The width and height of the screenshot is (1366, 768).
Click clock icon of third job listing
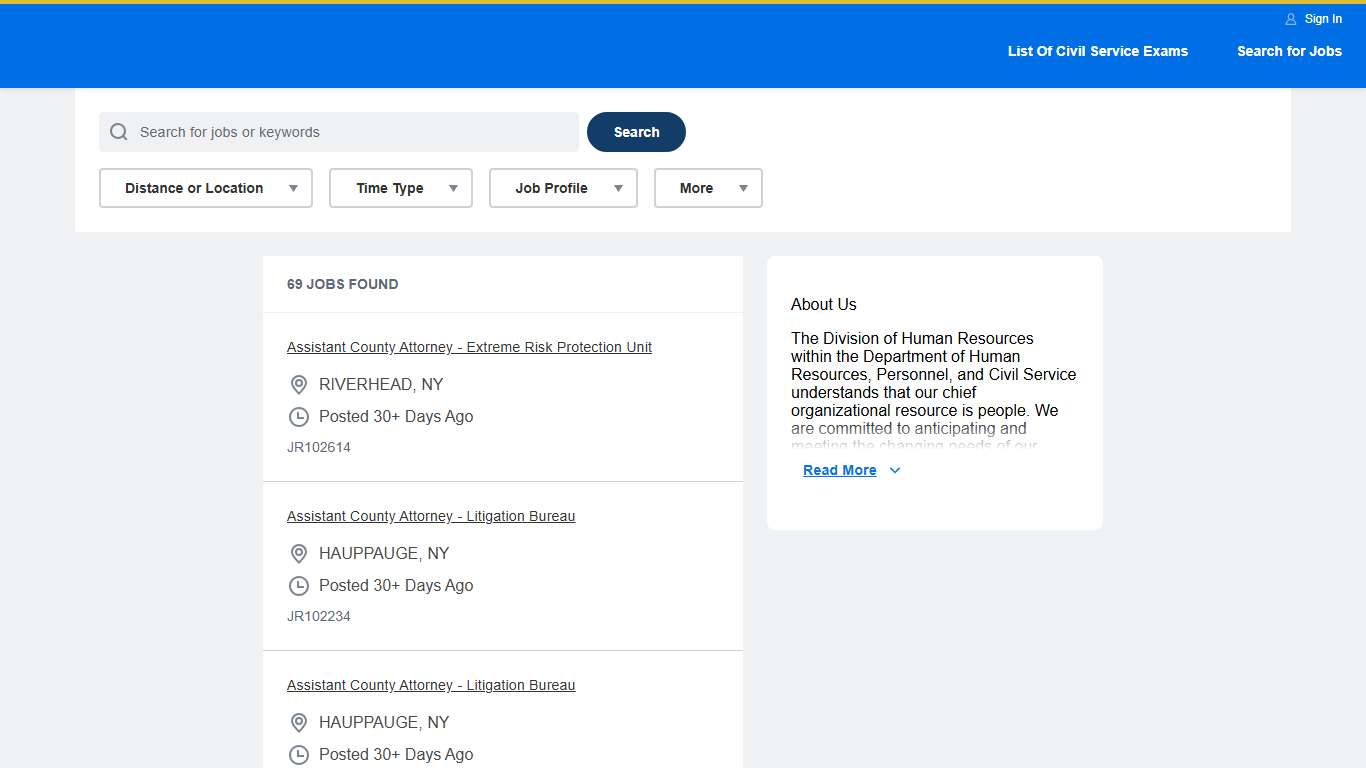tap(298, 755)
